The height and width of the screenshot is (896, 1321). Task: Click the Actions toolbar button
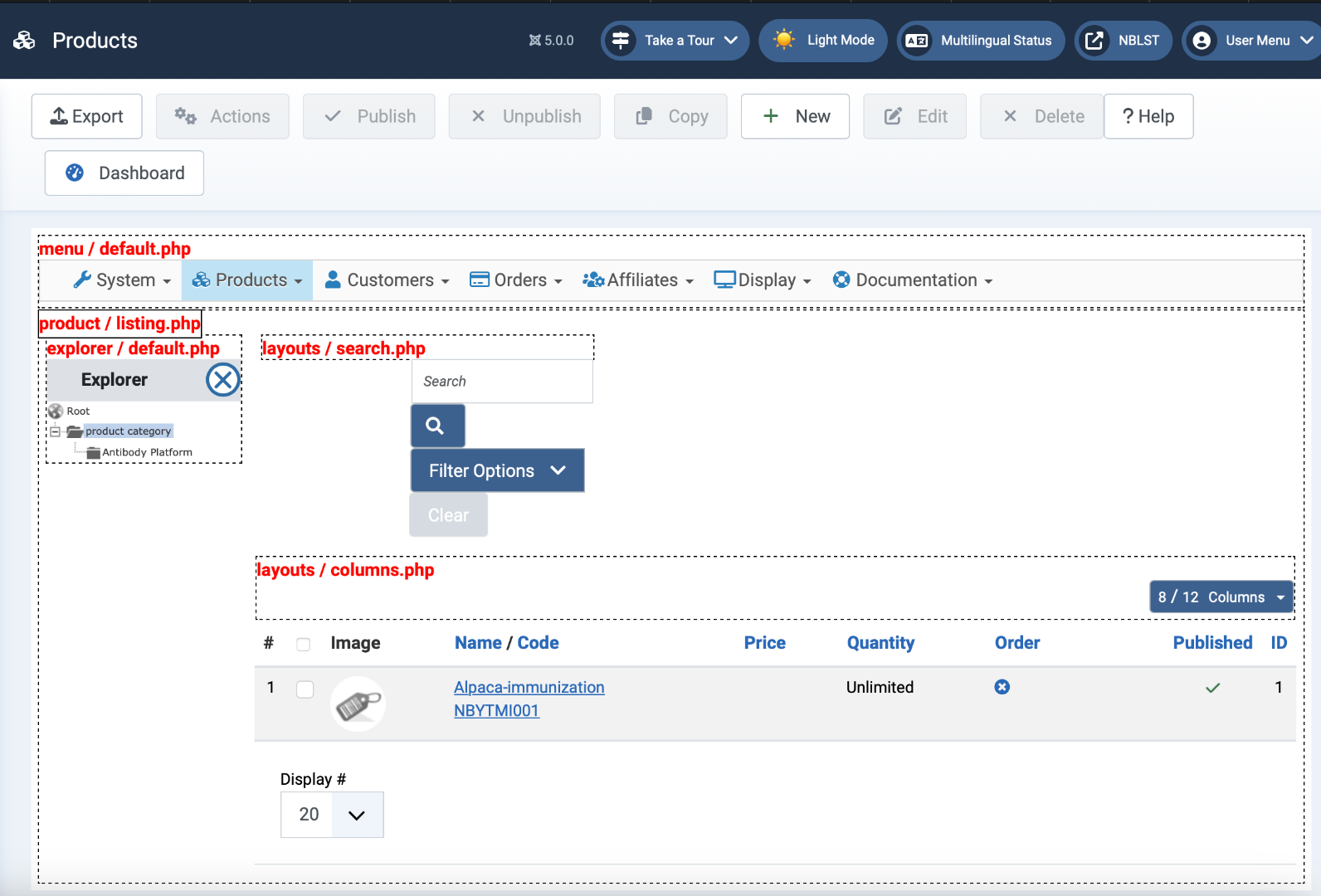tap(222, 116)
